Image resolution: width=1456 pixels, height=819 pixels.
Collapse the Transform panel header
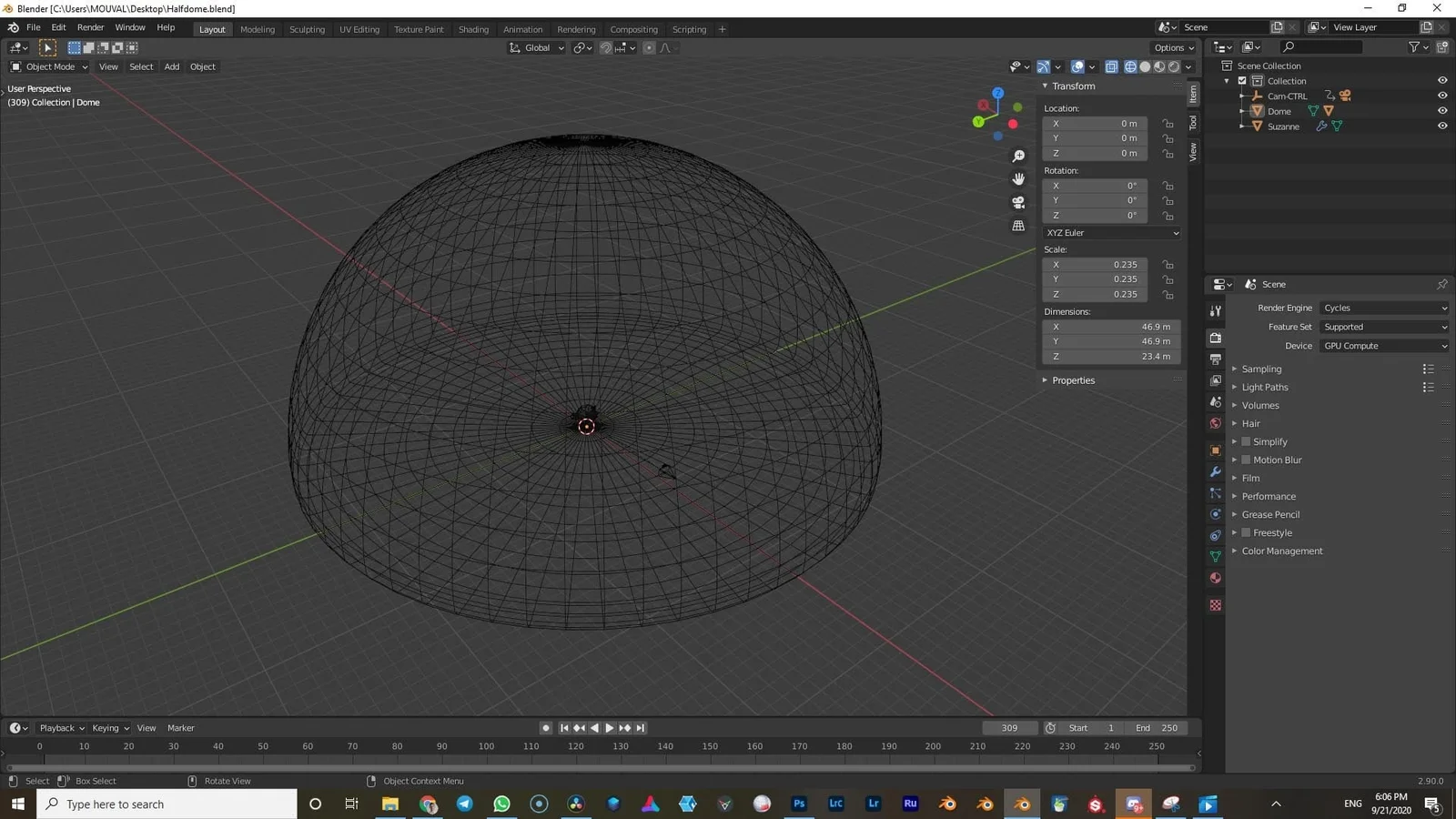pos(1073,86)
